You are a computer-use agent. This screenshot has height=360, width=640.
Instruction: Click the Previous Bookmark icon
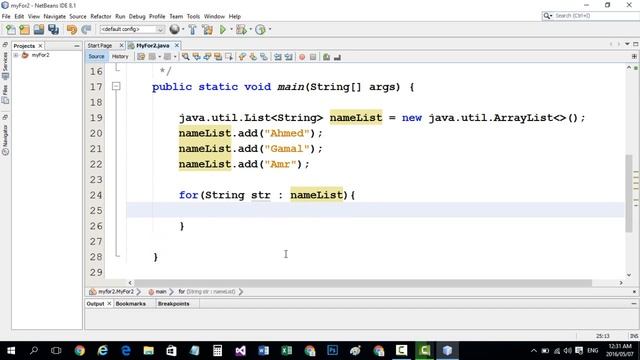pyautogui.click(x=242, y=57)
